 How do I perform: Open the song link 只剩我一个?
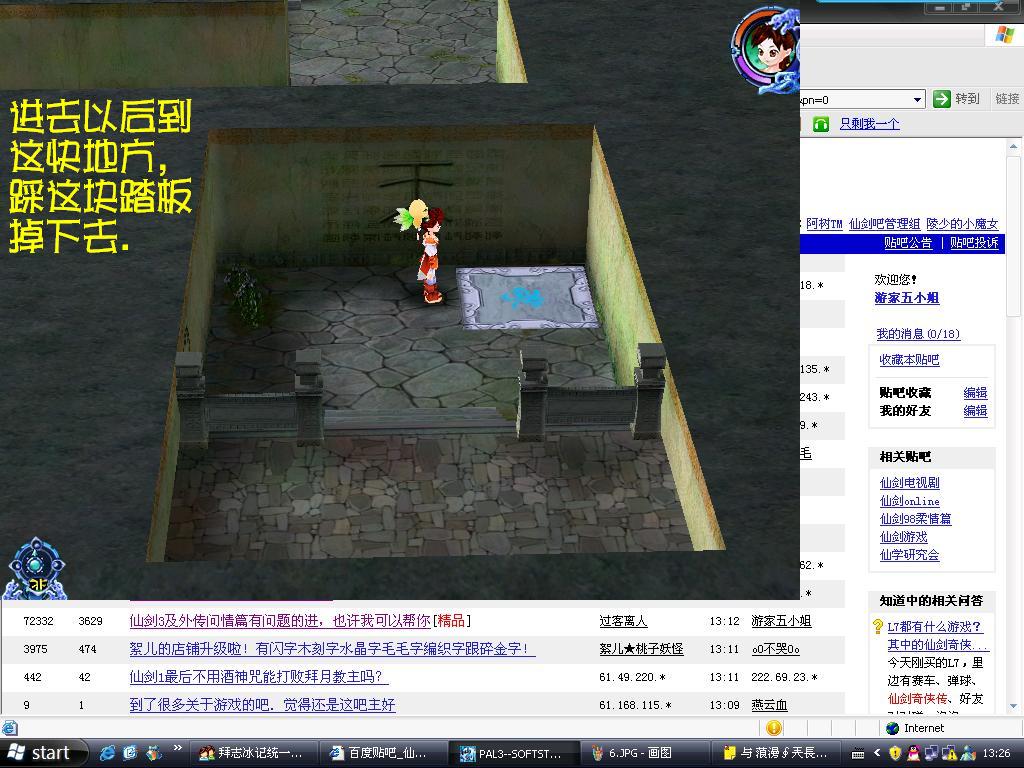tap(869, 123)
